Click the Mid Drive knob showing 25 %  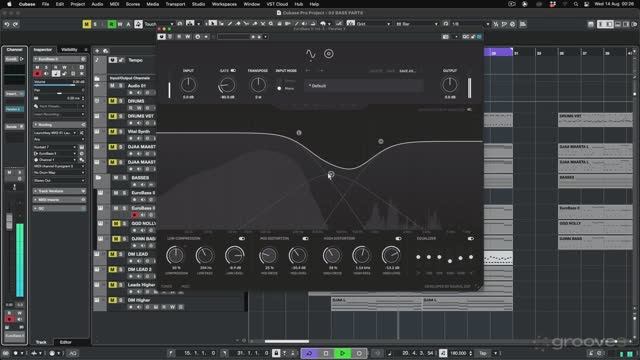[268, 256]
